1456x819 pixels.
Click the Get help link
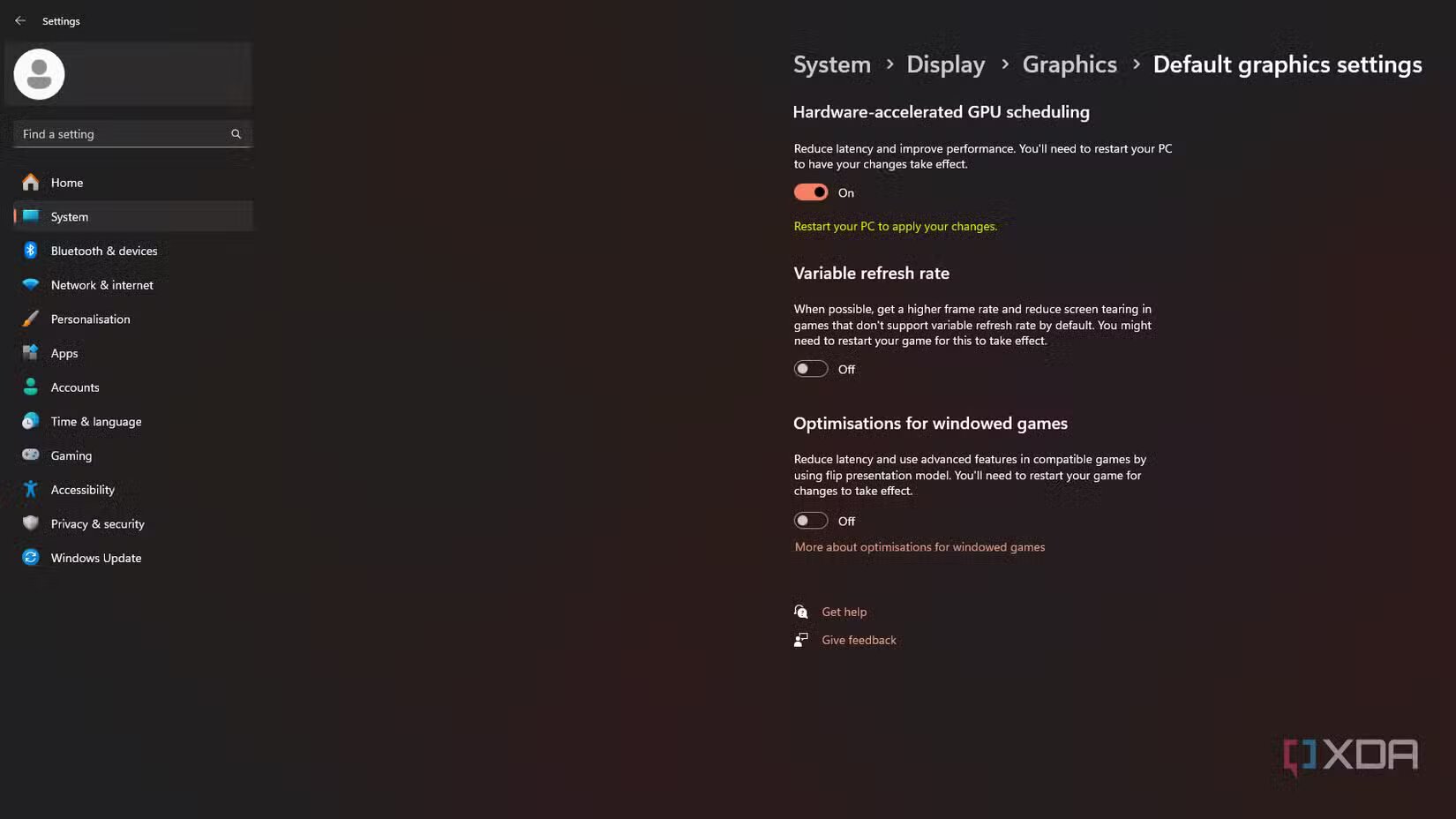(844, 612)
